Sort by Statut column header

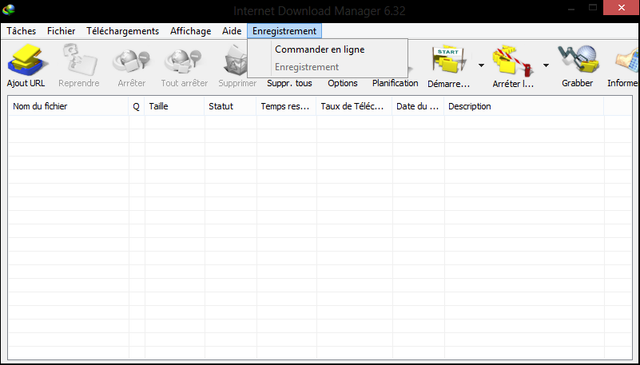[x=230, y=107]
